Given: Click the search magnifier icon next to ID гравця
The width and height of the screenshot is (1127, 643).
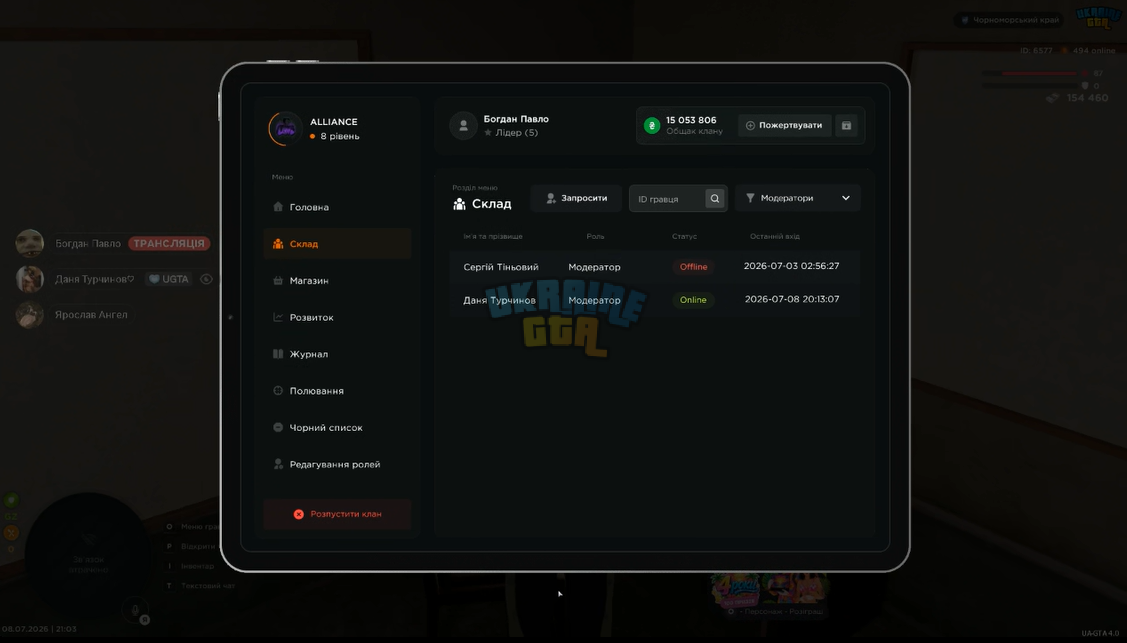Looking at the screenshot, I should [x=714, y=198].
